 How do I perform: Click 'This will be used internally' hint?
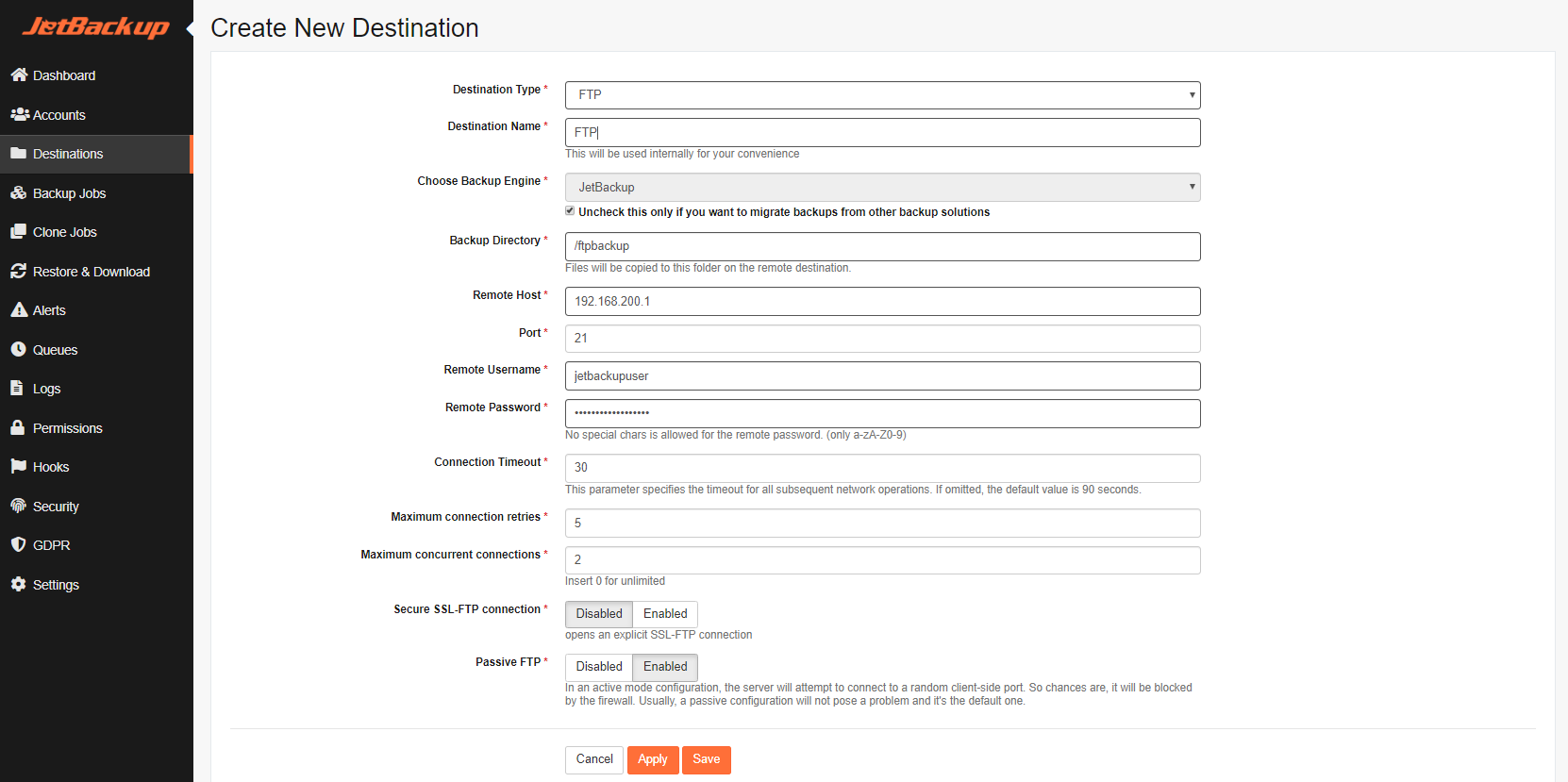(682, 154)
